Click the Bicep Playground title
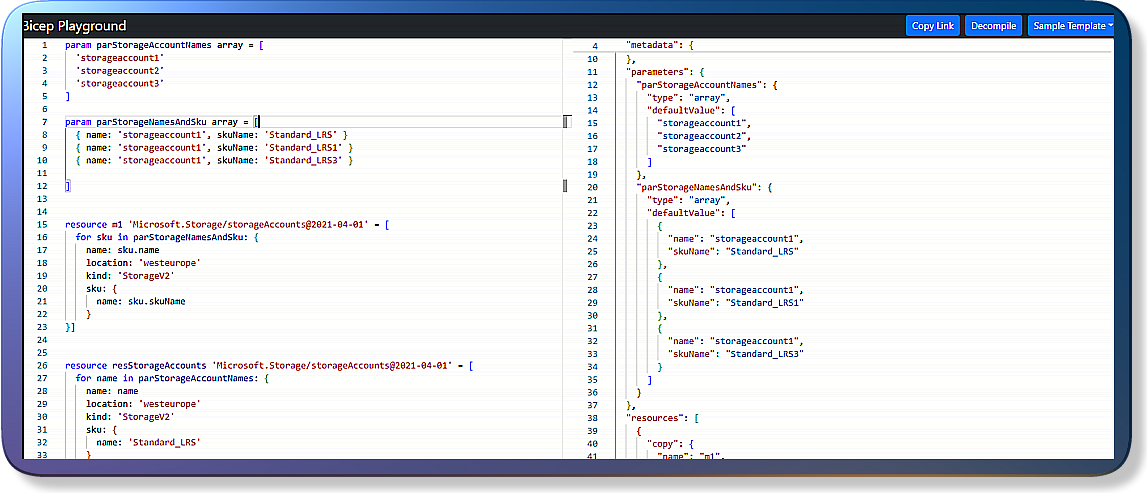 75,26
